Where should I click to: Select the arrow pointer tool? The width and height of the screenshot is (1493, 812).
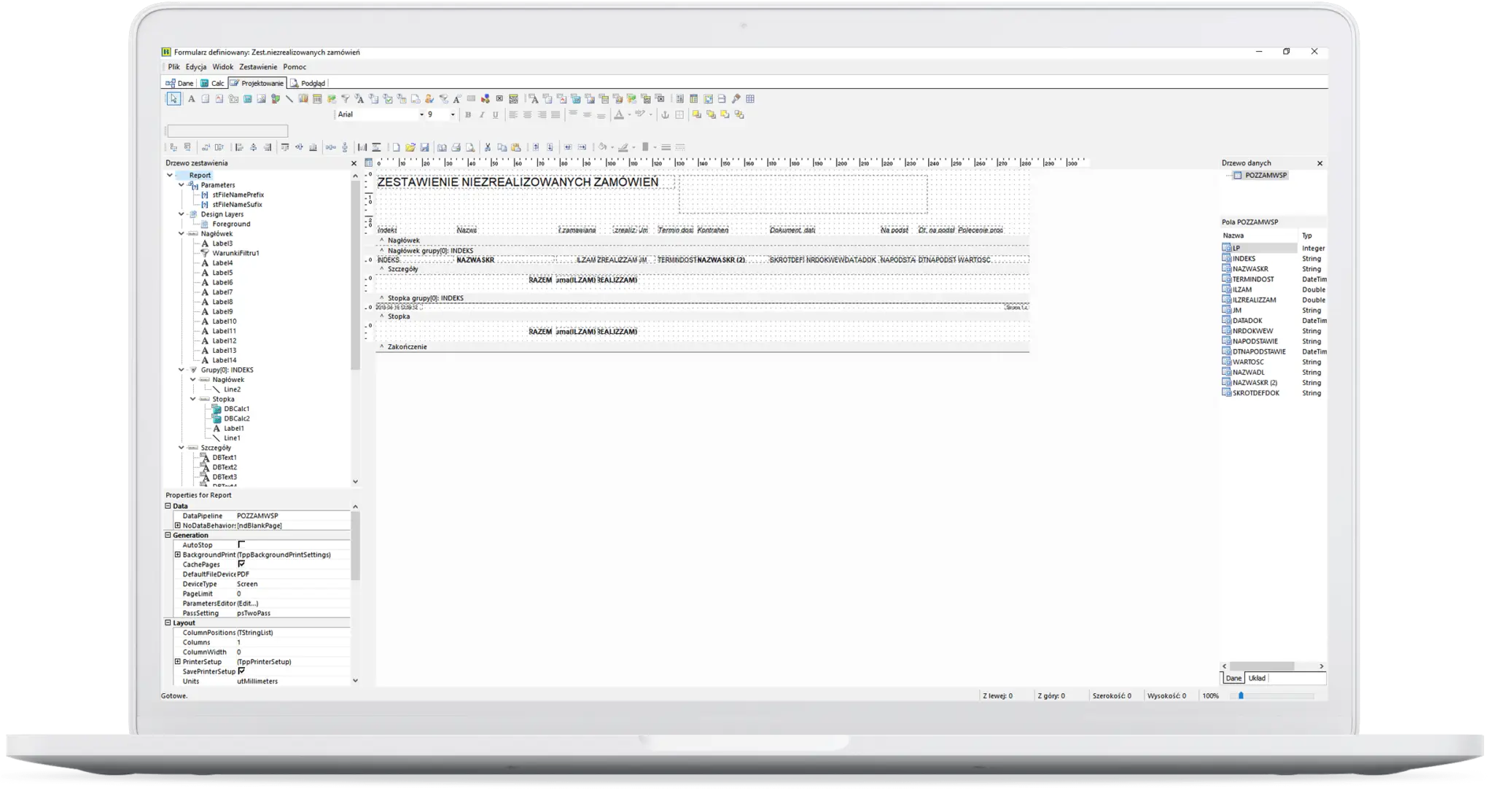coord(174,98)
